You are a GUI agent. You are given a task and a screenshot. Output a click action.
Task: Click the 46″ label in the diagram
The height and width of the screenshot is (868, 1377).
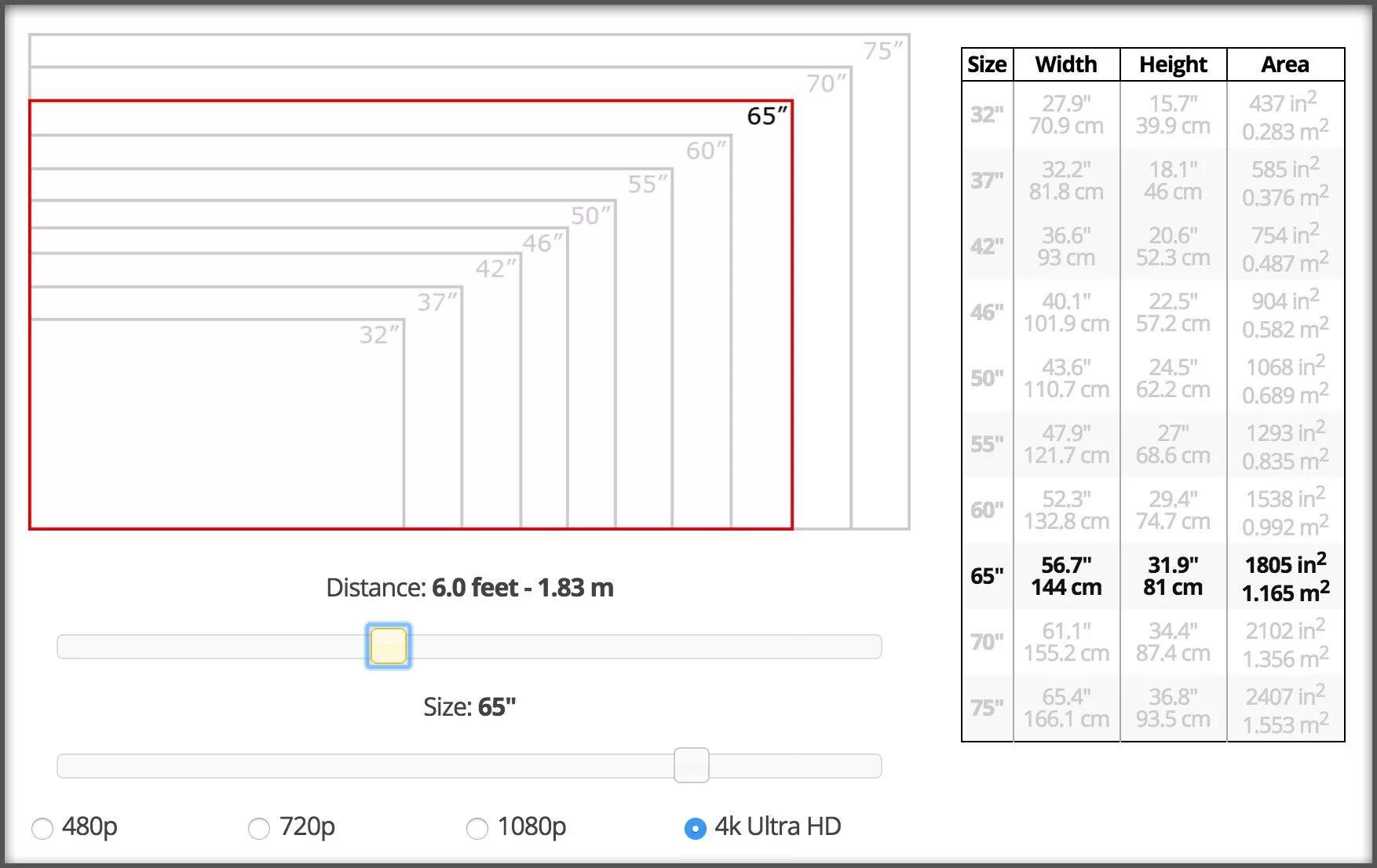click(542, 243)
